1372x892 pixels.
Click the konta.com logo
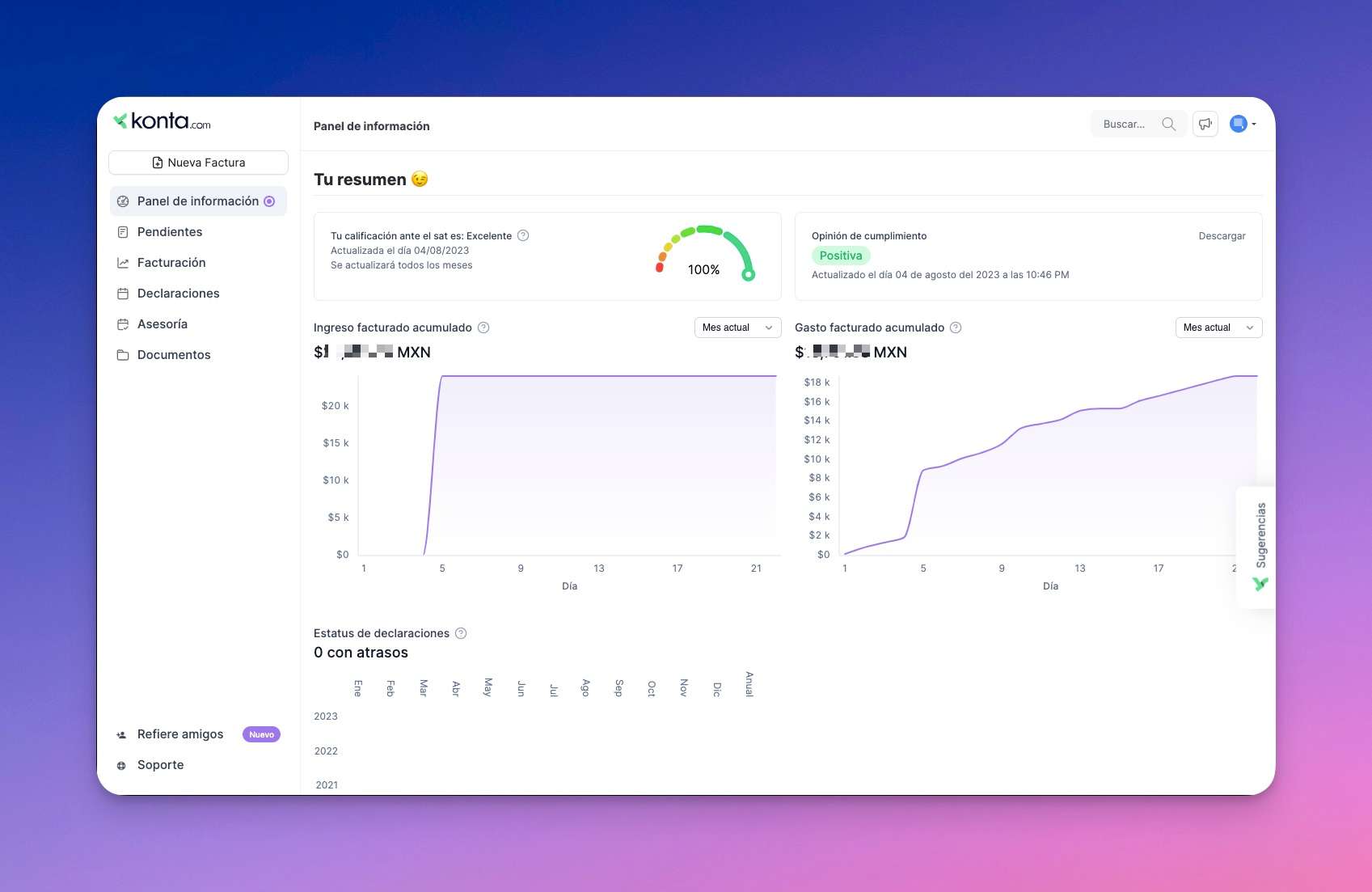[162, 121]
